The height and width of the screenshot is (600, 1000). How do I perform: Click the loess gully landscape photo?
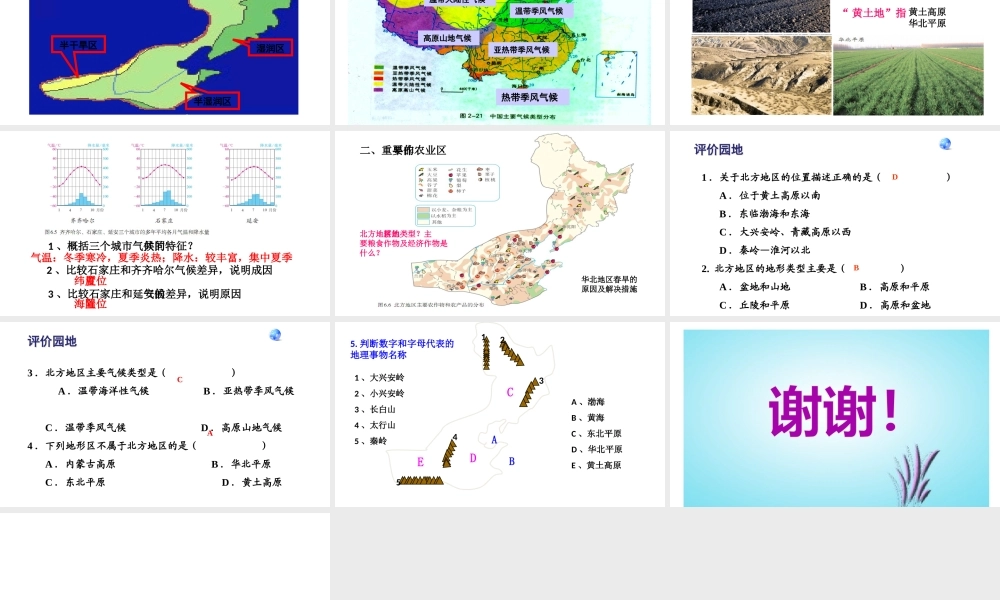tap(761, 75)
